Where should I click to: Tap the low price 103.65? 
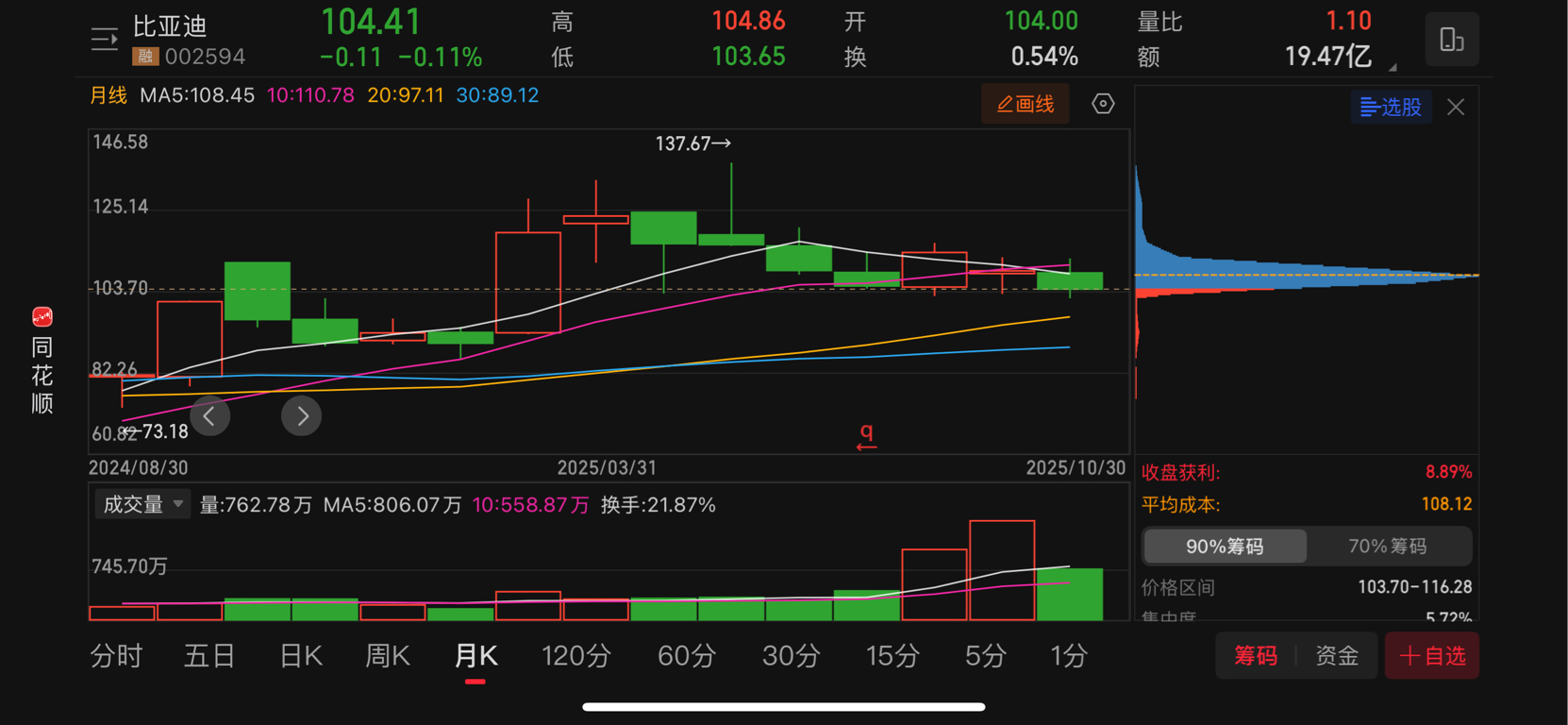(x=748, y=57)
